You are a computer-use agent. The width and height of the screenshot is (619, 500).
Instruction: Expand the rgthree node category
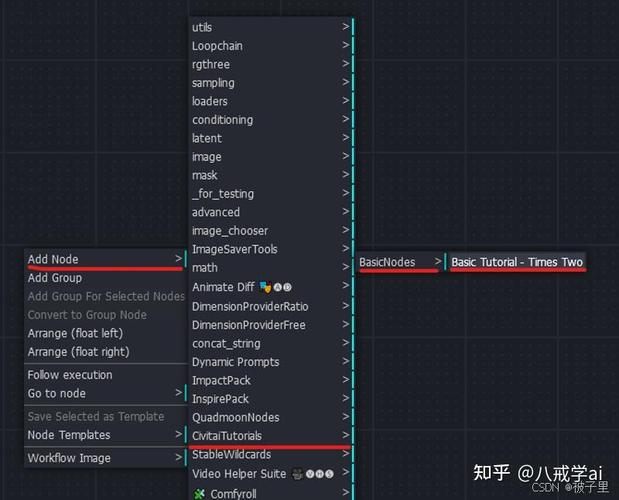click(271, 64)
